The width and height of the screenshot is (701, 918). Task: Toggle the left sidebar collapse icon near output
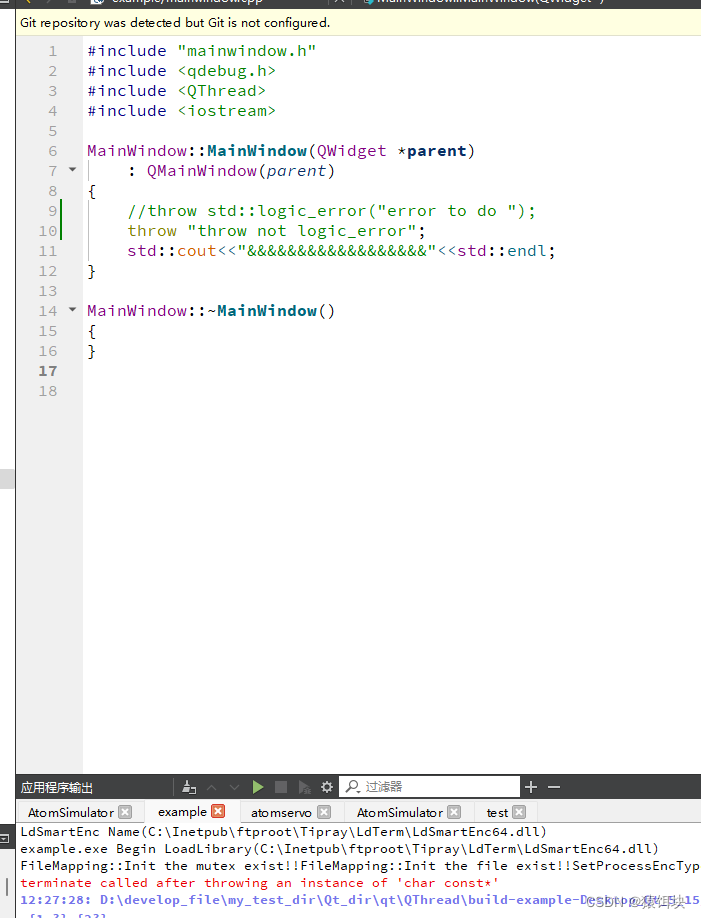(5, 838)
